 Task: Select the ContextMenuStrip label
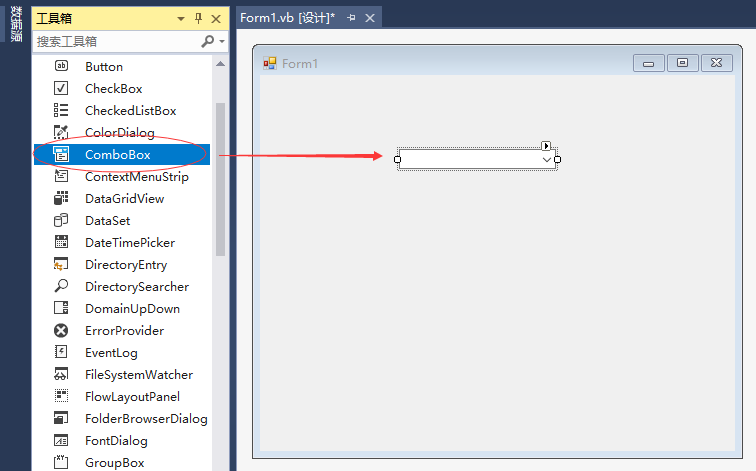tap(137, 177)
